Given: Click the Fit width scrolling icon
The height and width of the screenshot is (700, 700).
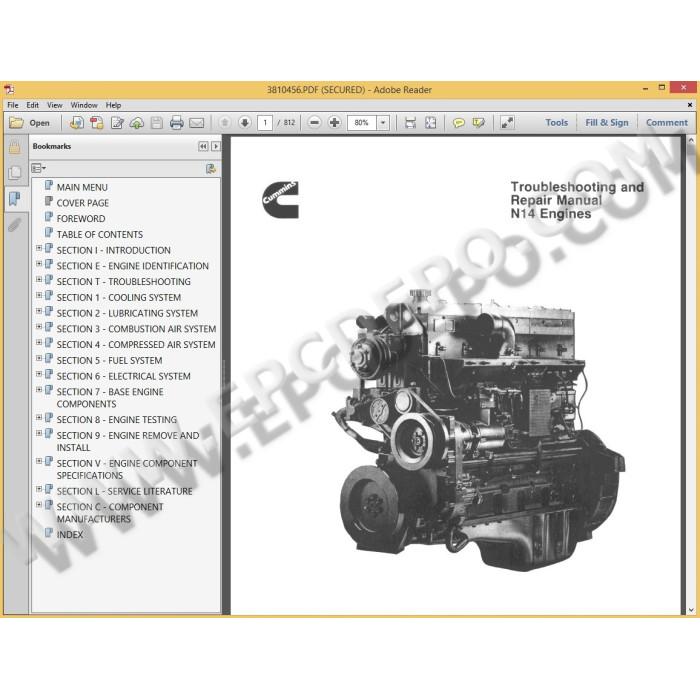Looking at the screenshot, I should tap(410, 122).
